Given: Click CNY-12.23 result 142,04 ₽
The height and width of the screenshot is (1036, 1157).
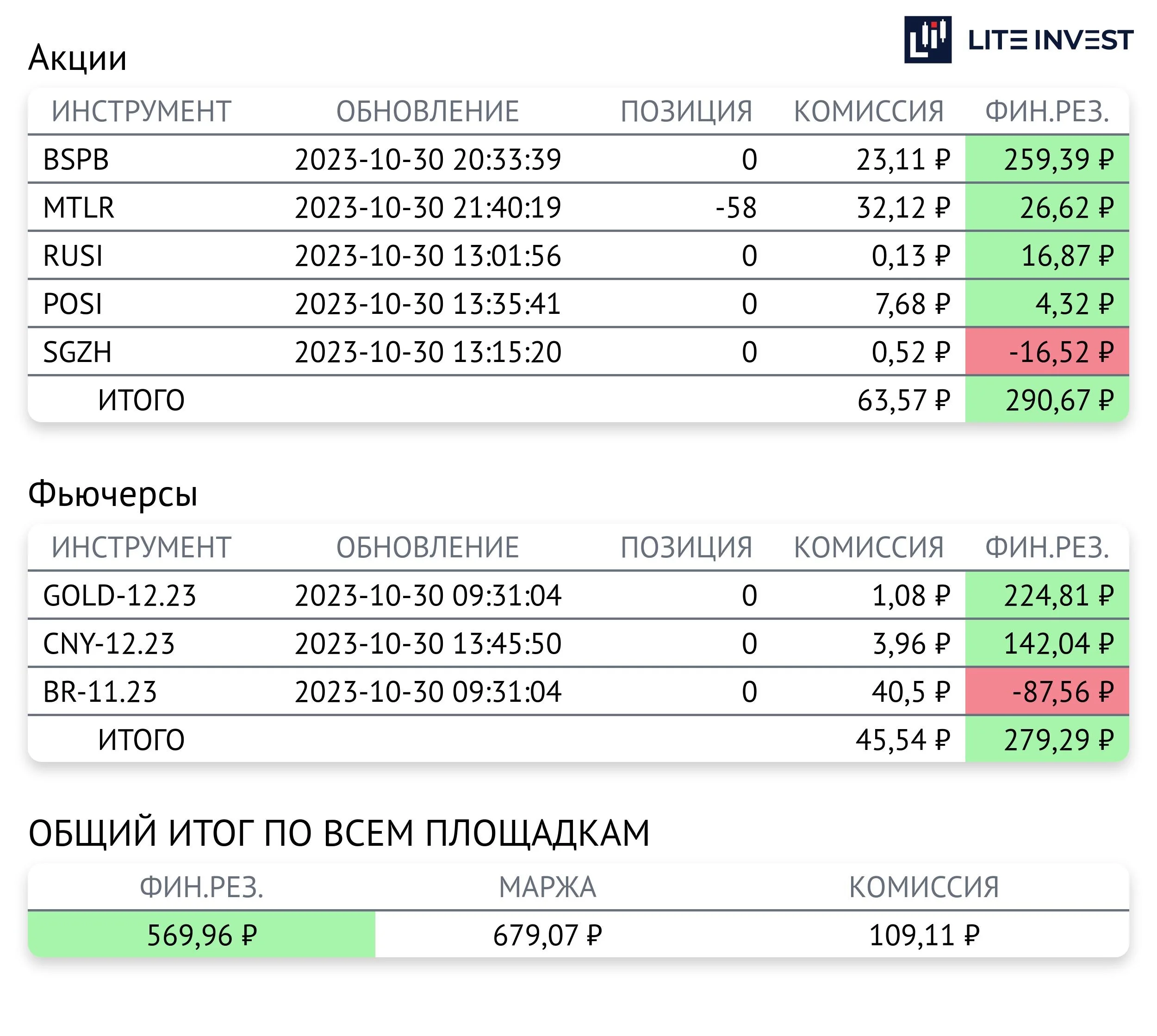Looking at the screenshot, I should 1058,644.
